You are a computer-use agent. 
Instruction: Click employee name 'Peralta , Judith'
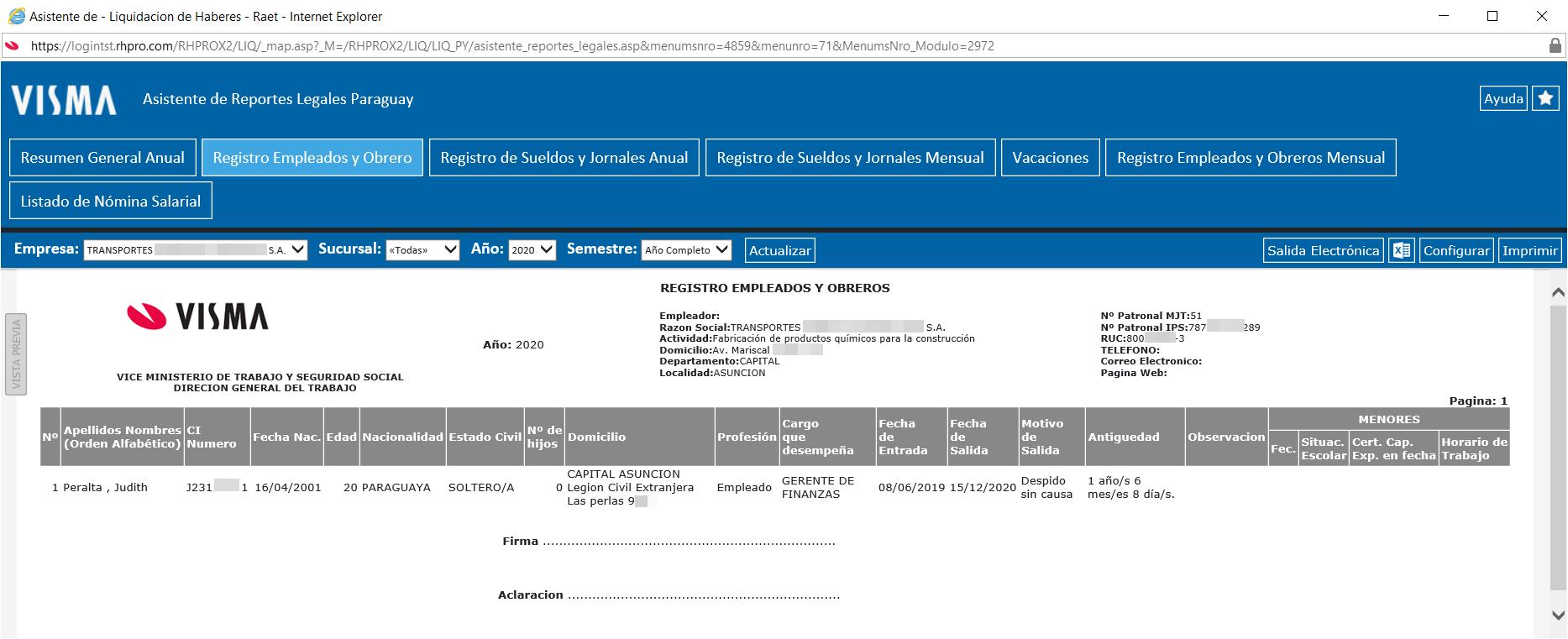105,487
